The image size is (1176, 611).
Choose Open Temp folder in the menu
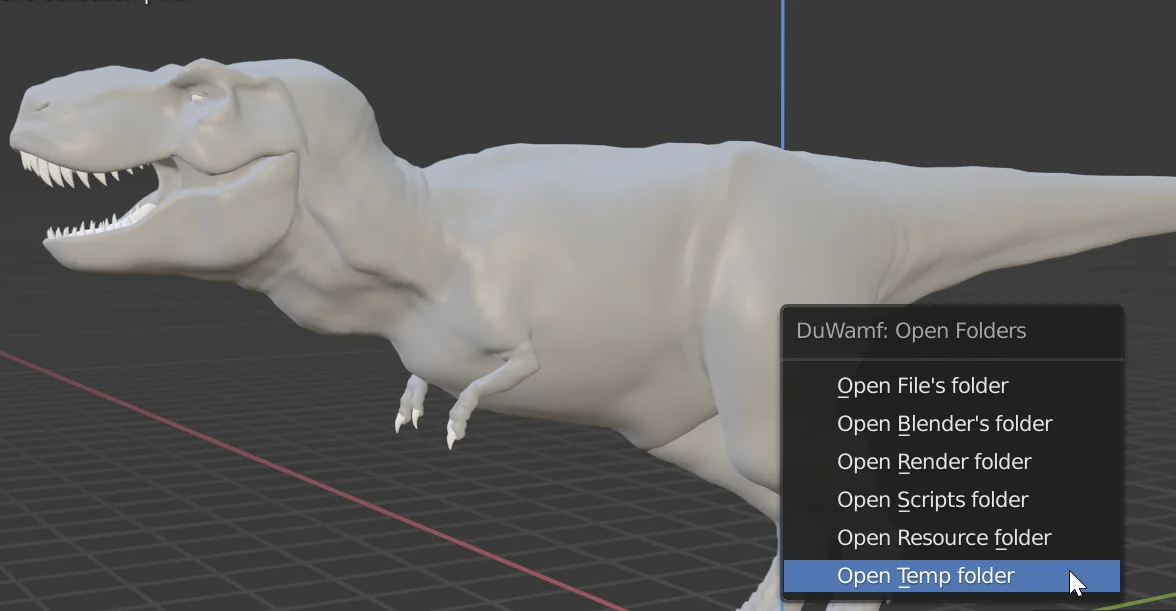pos(927,575)
